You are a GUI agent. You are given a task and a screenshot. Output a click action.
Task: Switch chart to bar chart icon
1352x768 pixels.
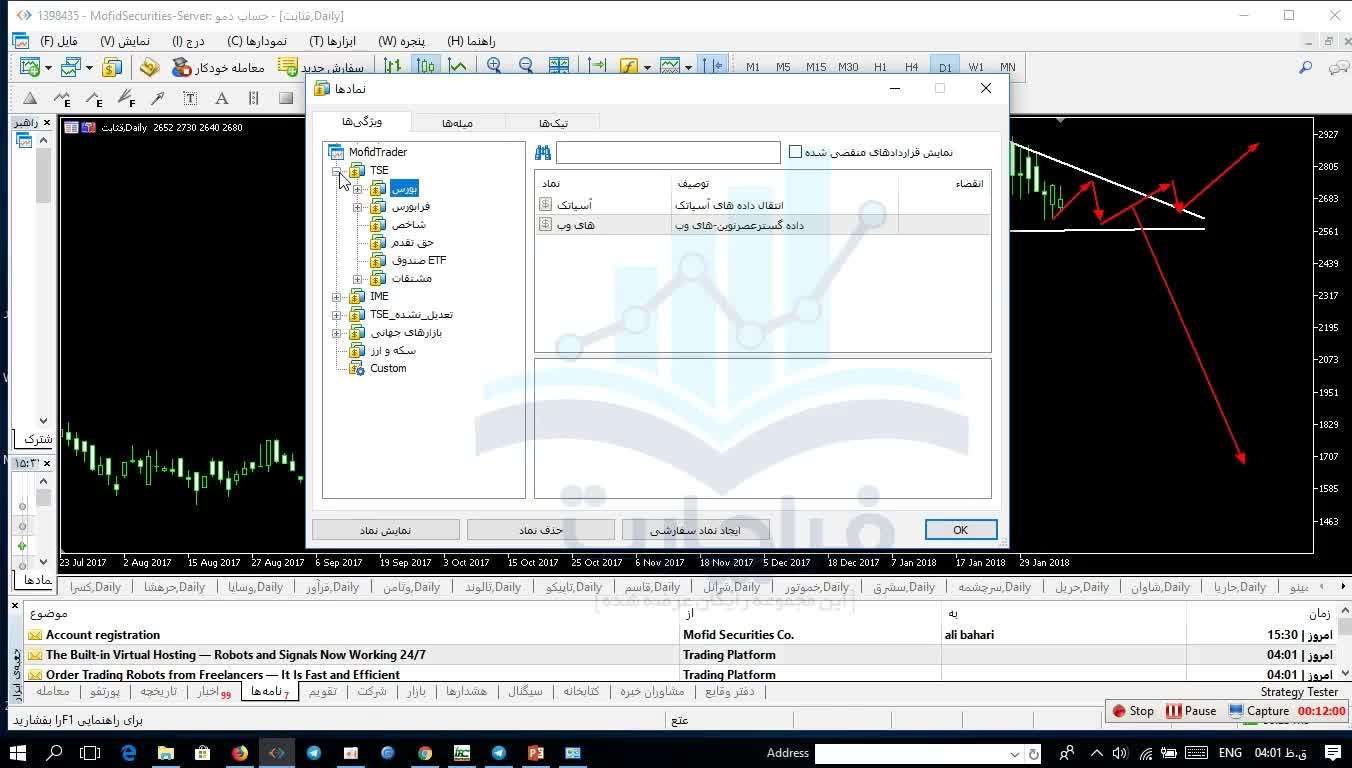393,66
